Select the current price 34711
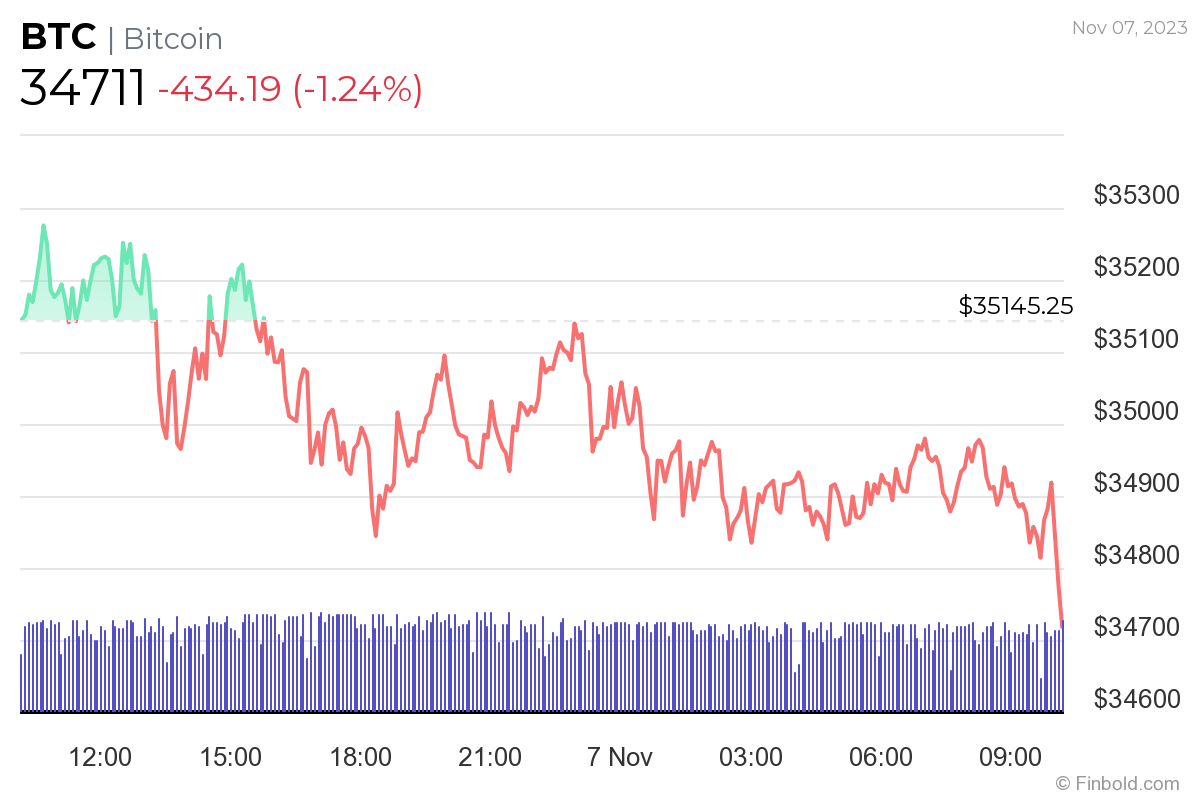Image resolution: width=1200 pixels, height=800 pixels. 83,89
